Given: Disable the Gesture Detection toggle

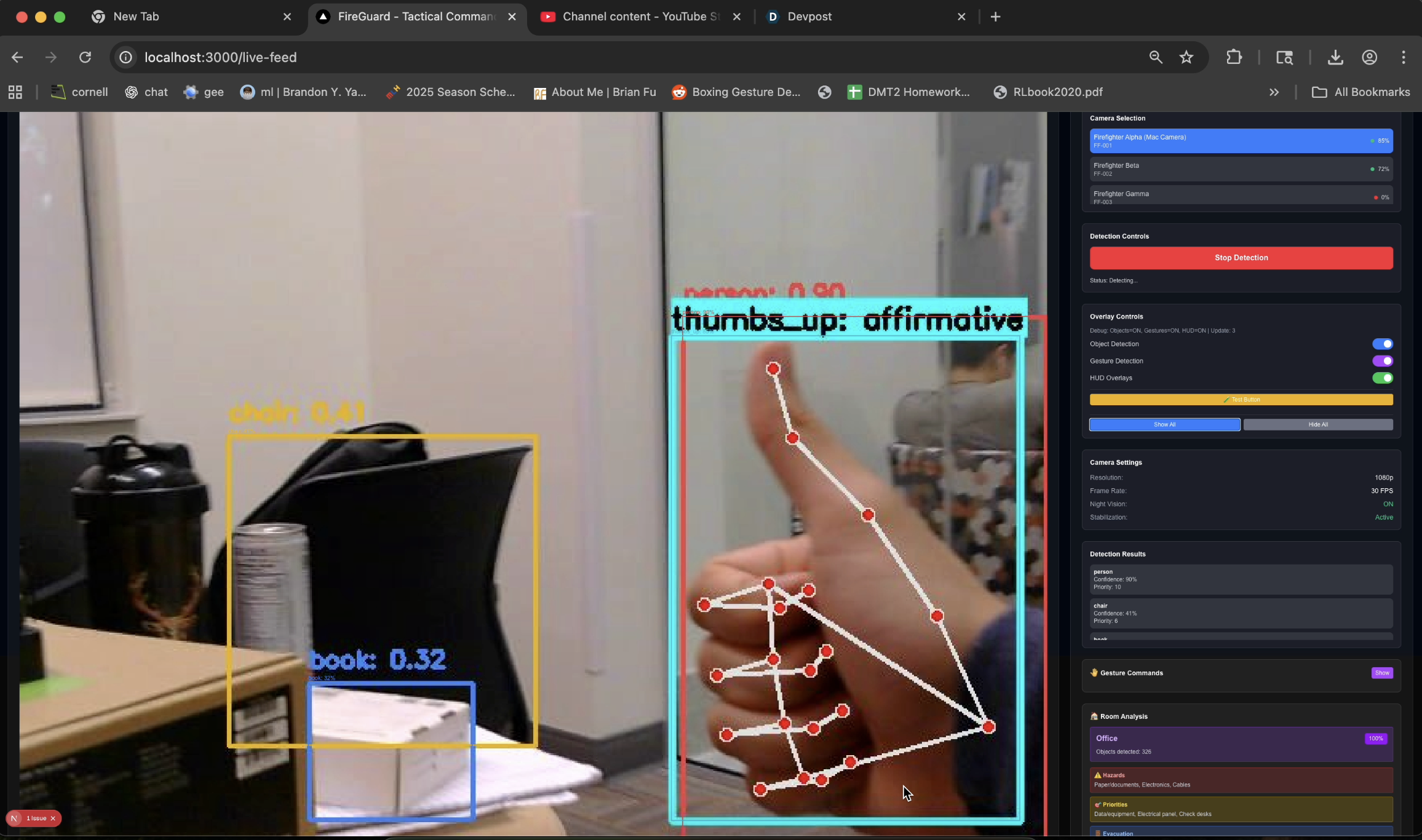Looking at the screenshot, I should 1382,361.
